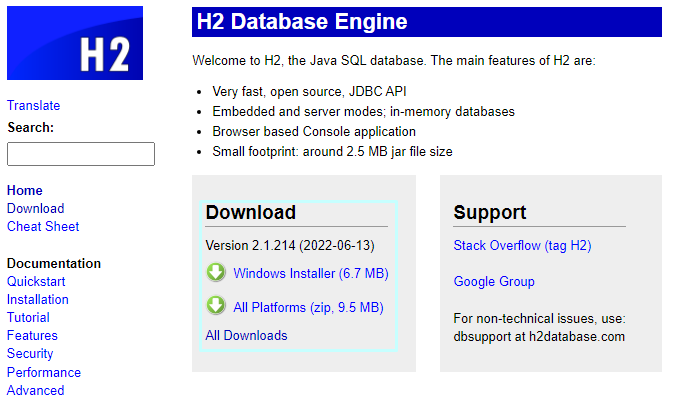Open the Tutorial documentation link
Image resolution: width=675 pixels, height=401 pixels.
(x=28, y=318)
